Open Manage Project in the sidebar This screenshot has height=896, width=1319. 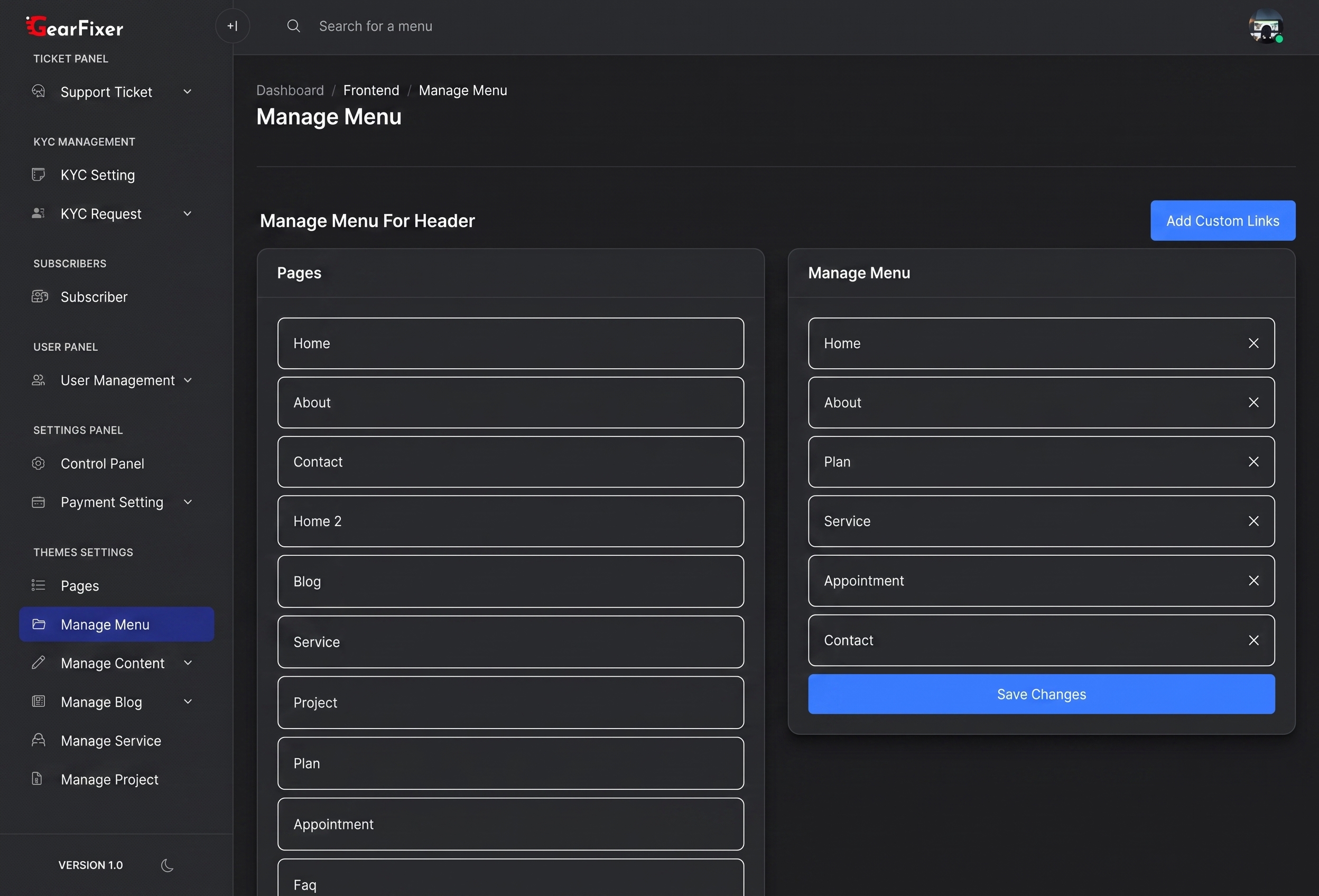(116, 779)
